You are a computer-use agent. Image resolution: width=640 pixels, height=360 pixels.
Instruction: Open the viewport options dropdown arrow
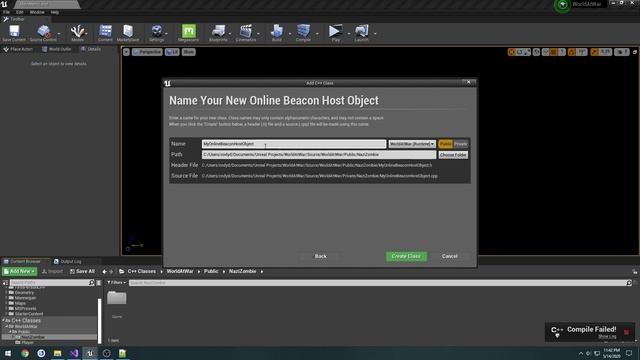point(126,52)
